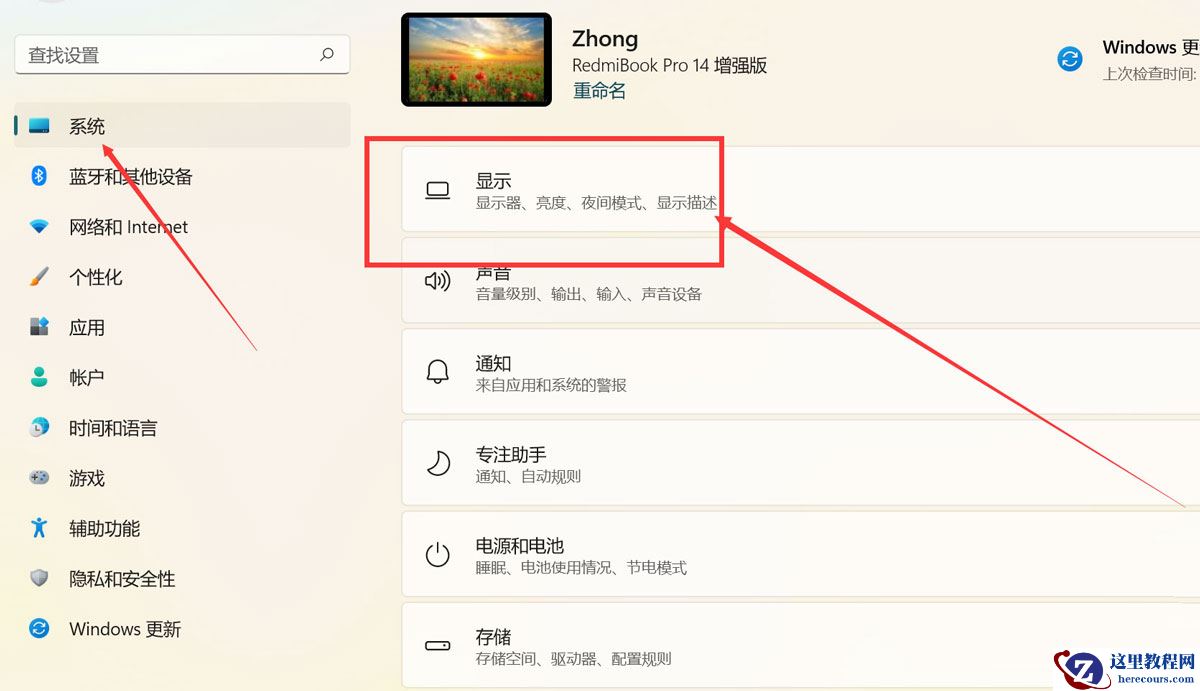Click the moon icon beside 专注助手

437,462
